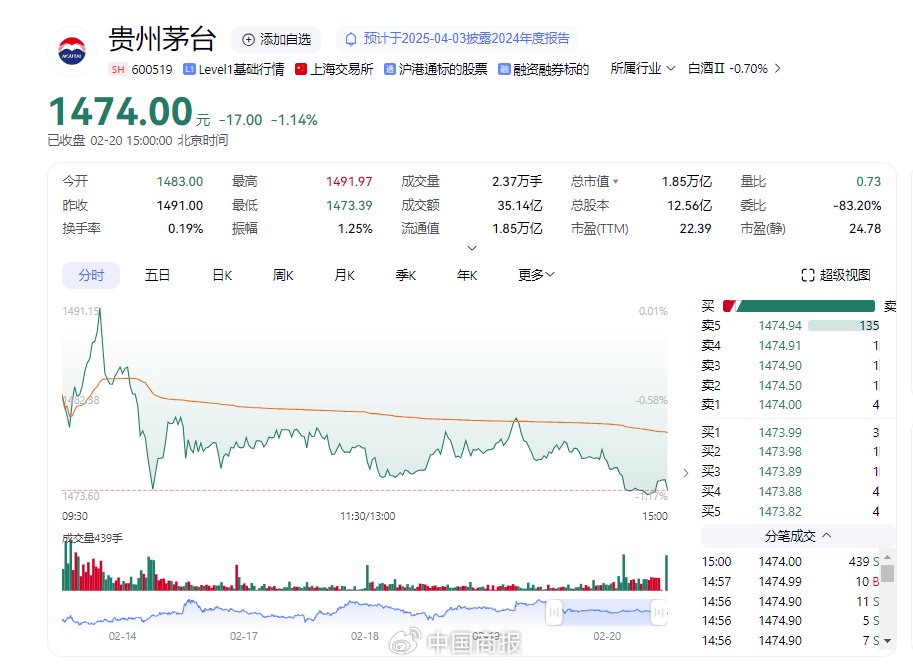
Task: Click the 添加自选 button
Action: coord(277,40)
